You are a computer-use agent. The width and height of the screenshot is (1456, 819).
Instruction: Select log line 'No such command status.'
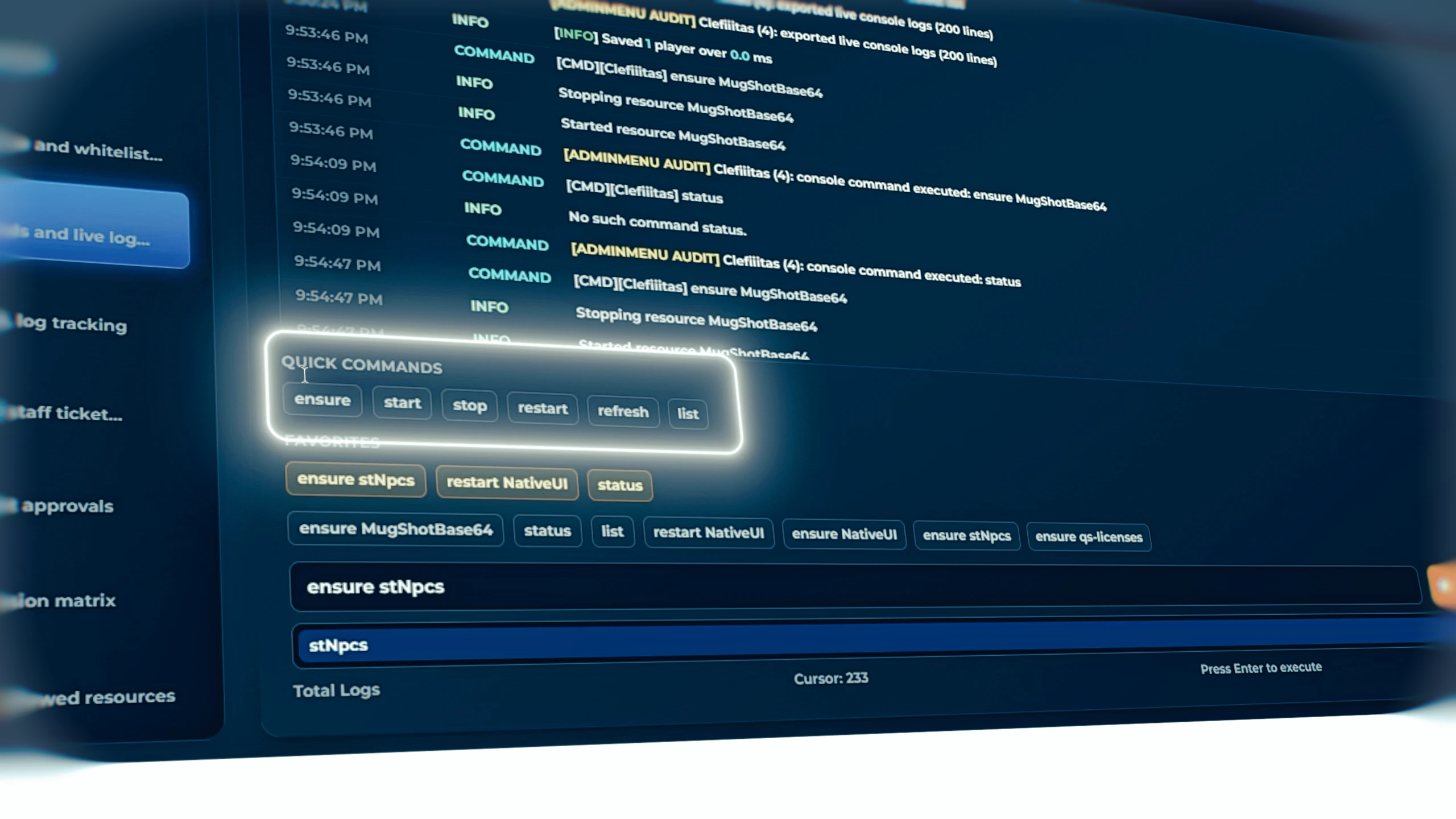click(657, 223)
